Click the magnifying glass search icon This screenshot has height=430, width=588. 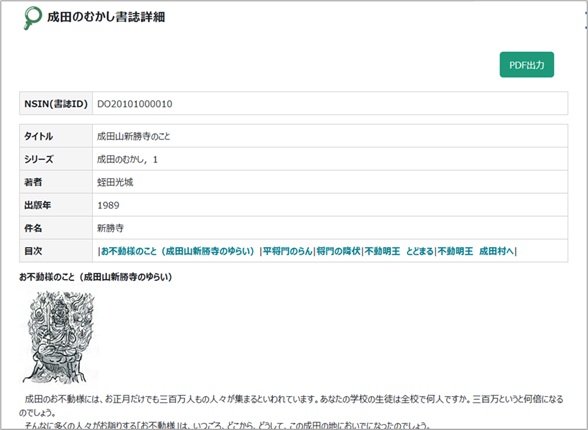[x=33, y=18]
